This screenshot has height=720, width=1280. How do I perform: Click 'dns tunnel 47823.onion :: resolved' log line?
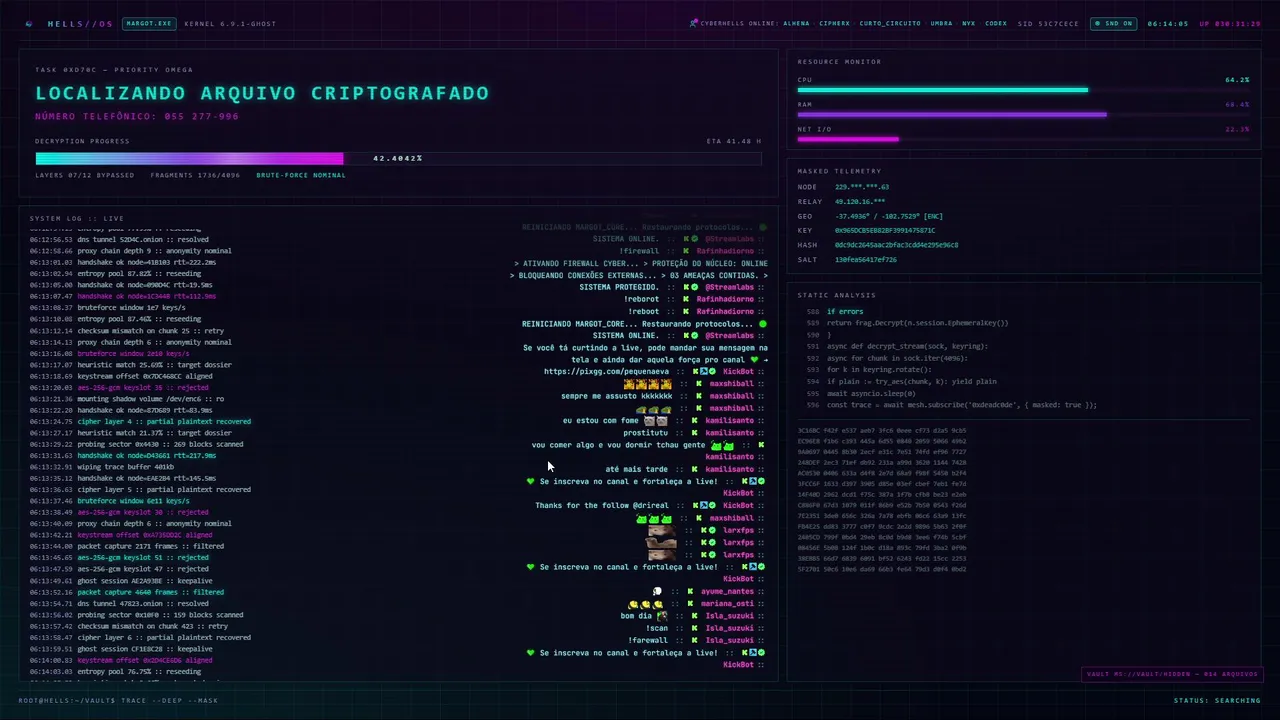[143, 603]
